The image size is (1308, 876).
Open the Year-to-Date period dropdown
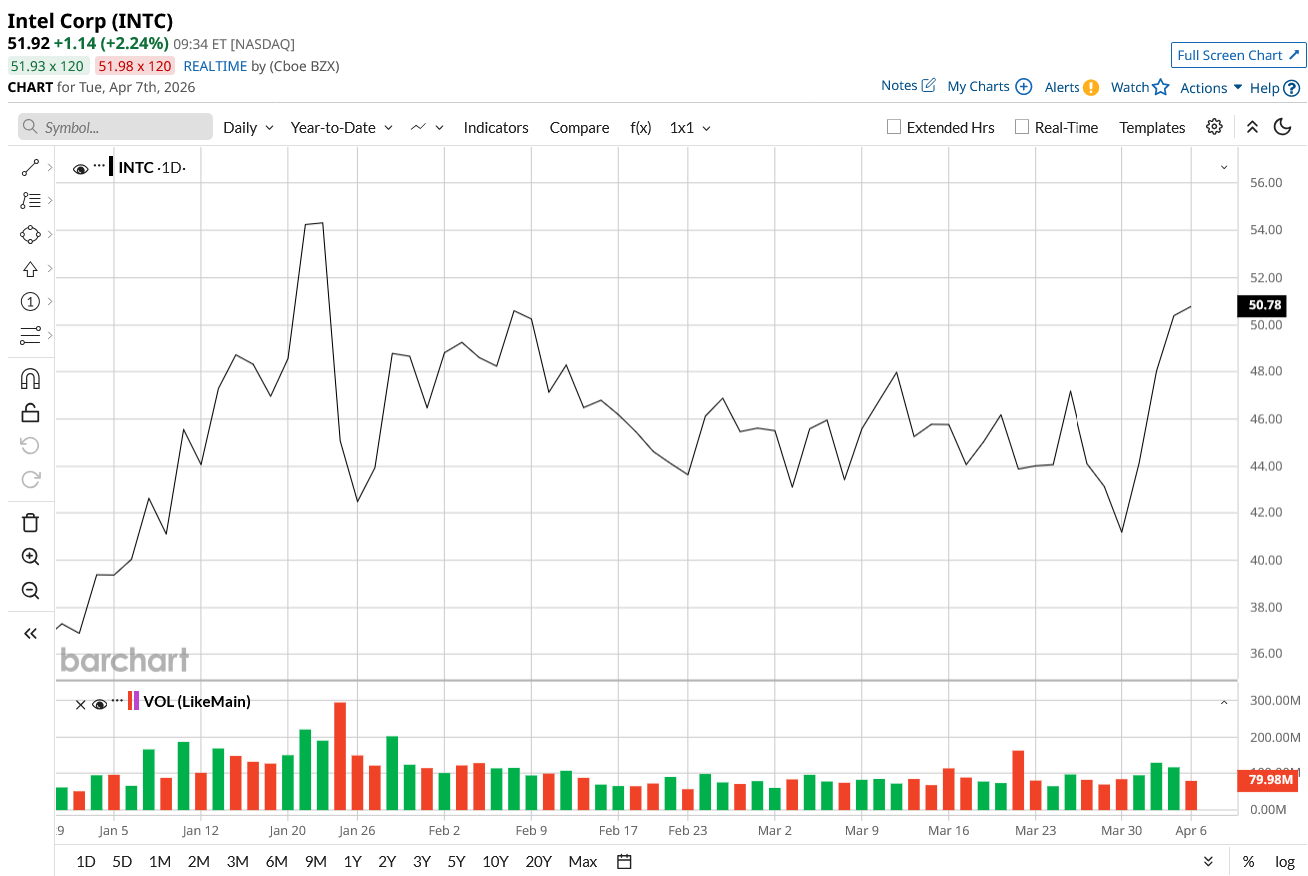point(342,128)
